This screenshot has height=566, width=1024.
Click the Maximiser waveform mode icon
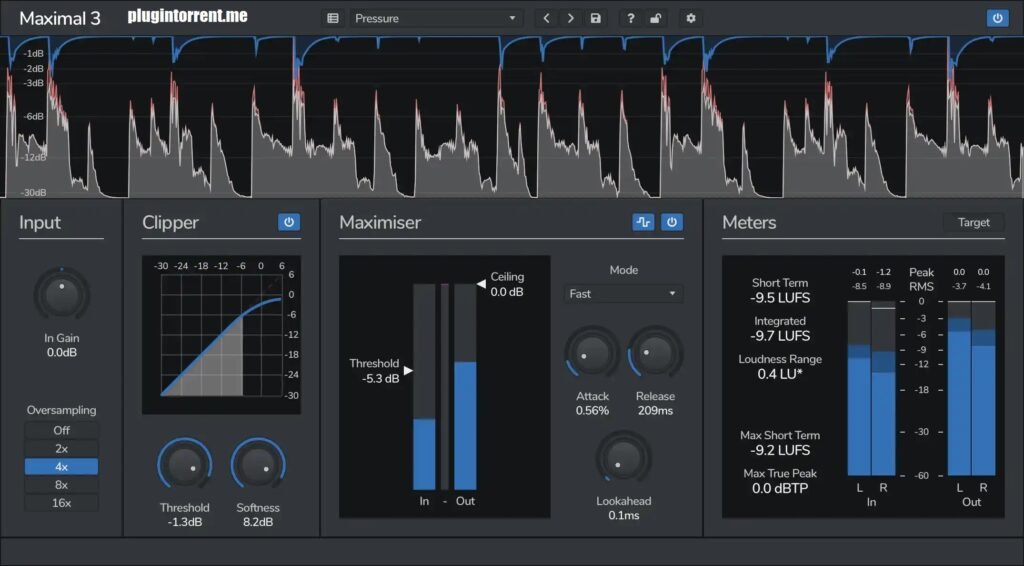643,222
